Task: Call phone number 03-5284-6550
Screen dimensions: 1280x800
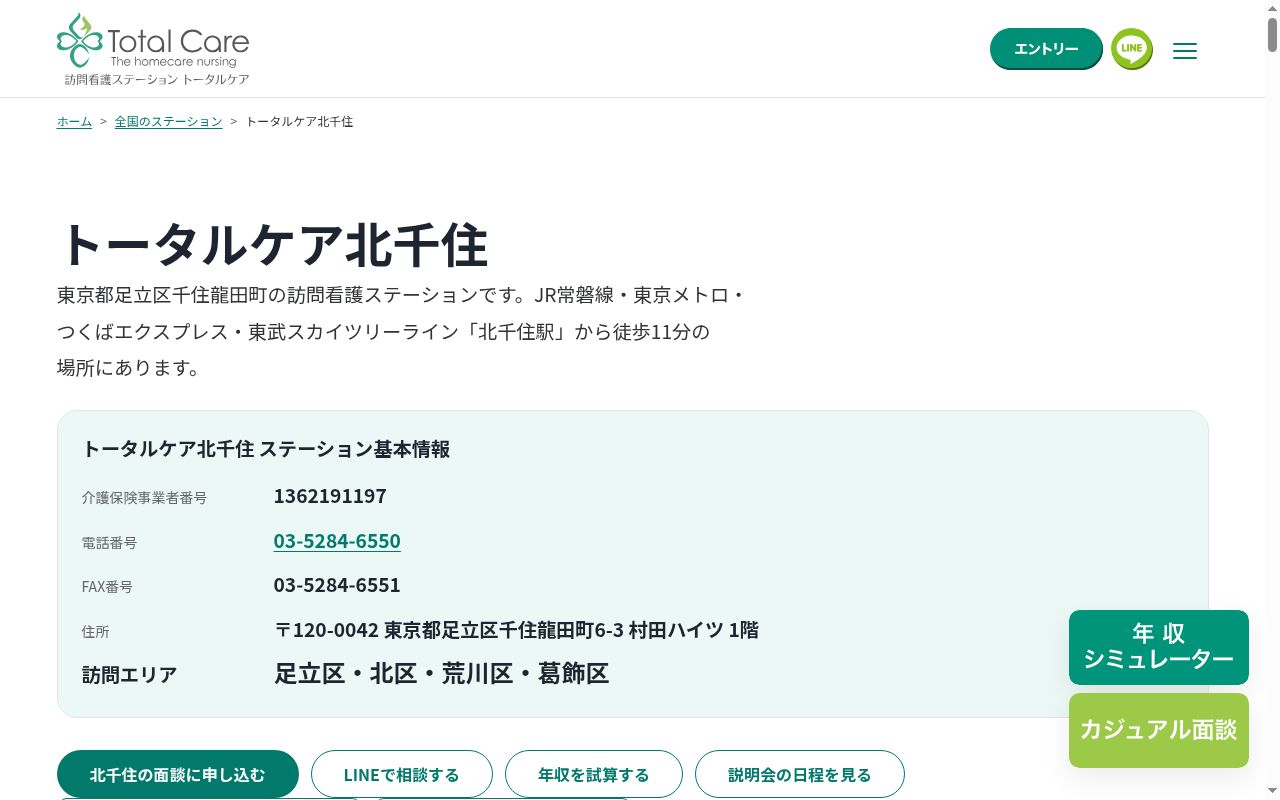Action: click(x=337, y=541)
